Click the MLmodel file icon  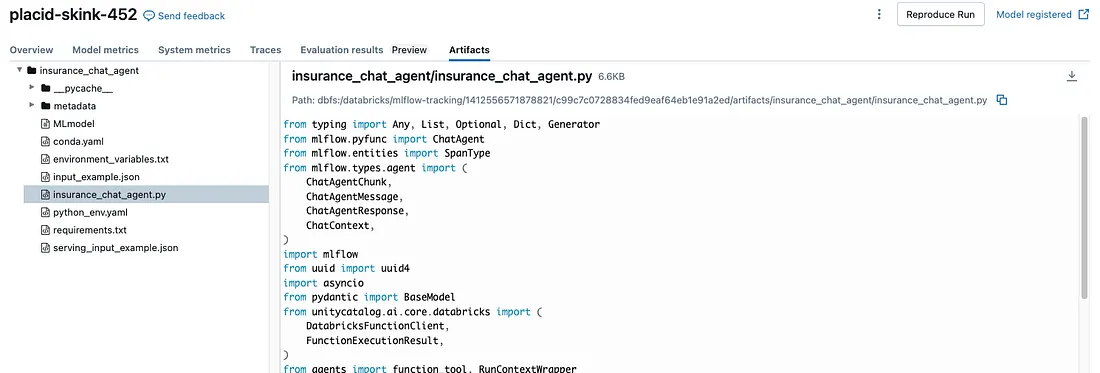click(x=46, y=123)
